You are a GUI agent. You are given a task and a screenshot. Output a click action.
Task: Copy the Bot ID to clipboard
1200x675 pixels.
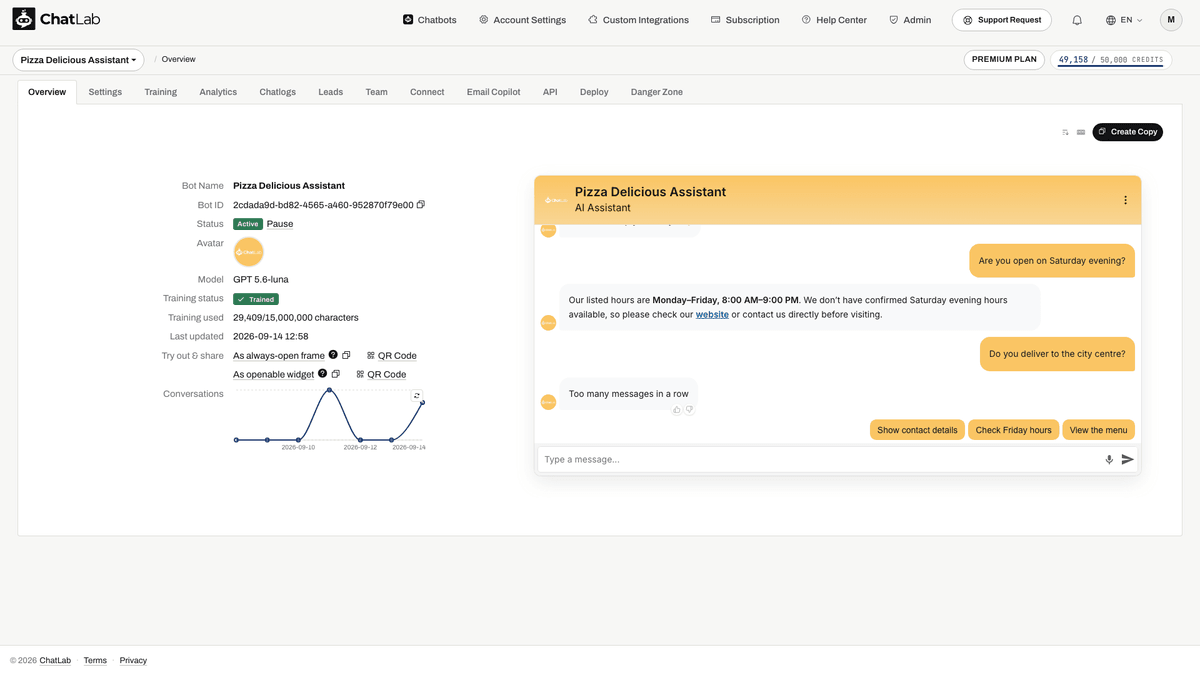pos(421,205)
